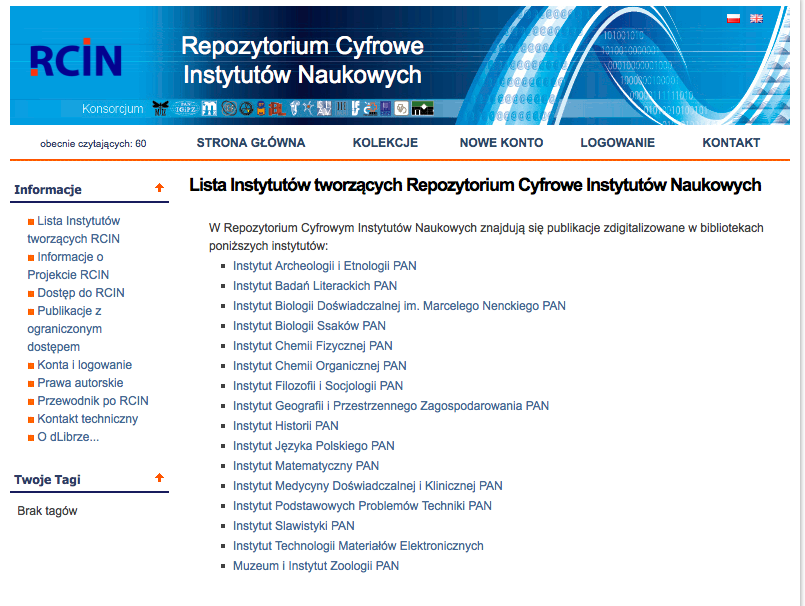Open Instytut Slawistyki PAN link

point(294,526)
